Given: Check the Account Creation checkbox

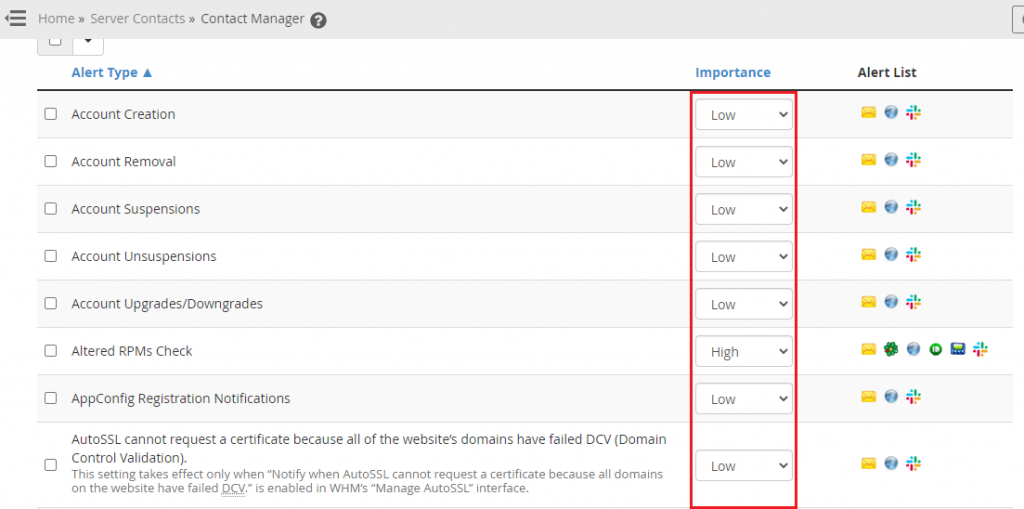Looking at the screenshot, I should click(x=50, y=114).
